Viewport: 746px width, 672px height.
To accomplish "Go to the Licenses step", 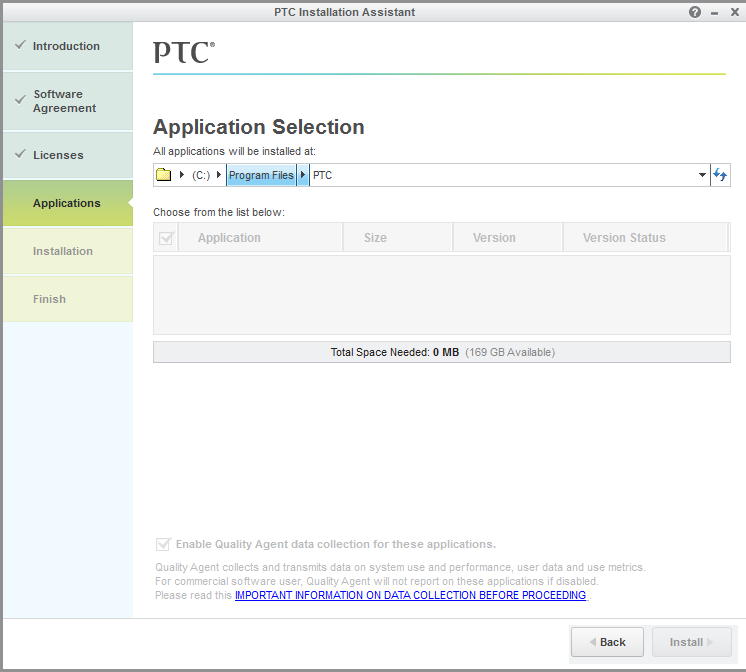I will tap(68, 155).
